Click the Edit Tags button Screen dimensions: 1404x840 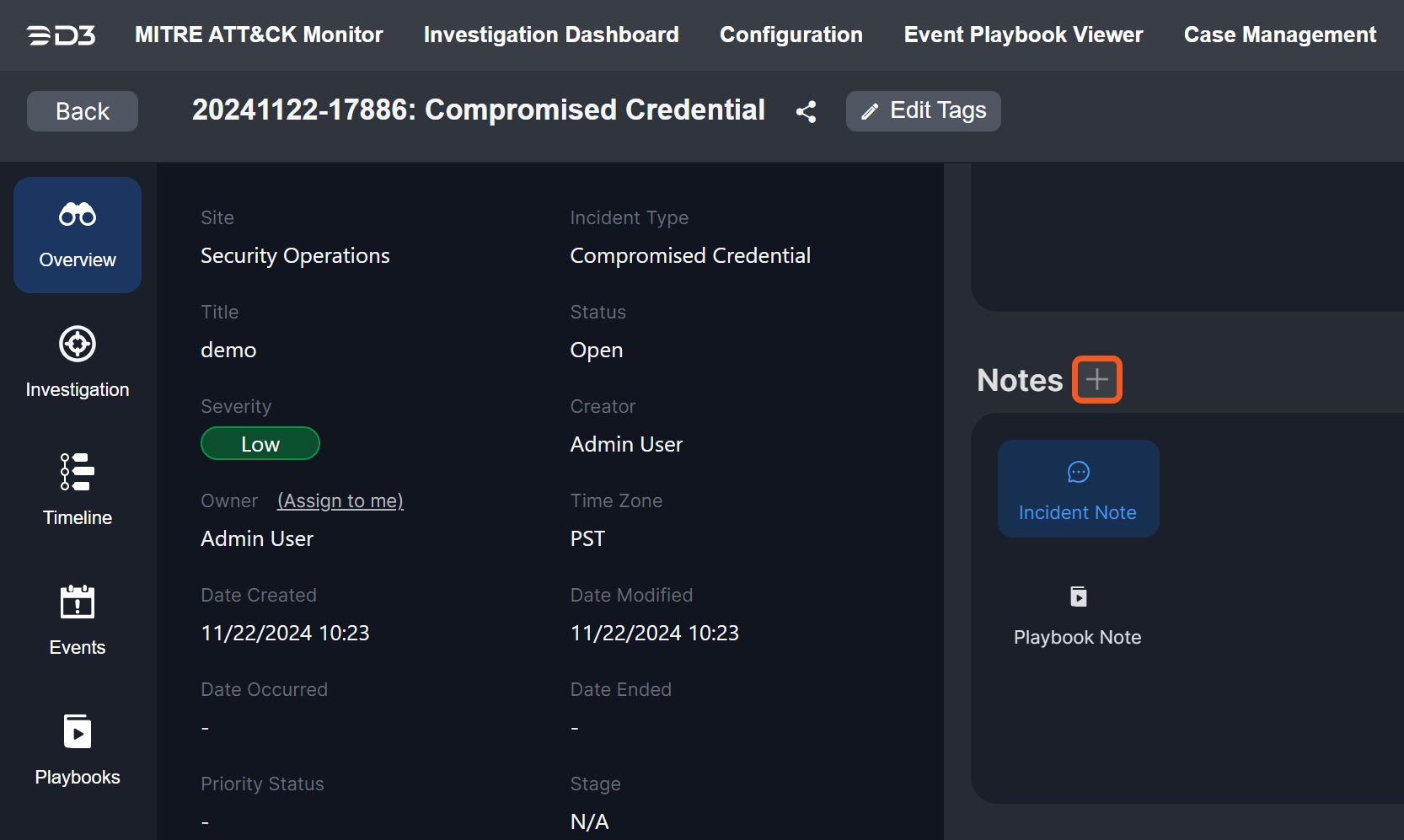click(923, 111)
